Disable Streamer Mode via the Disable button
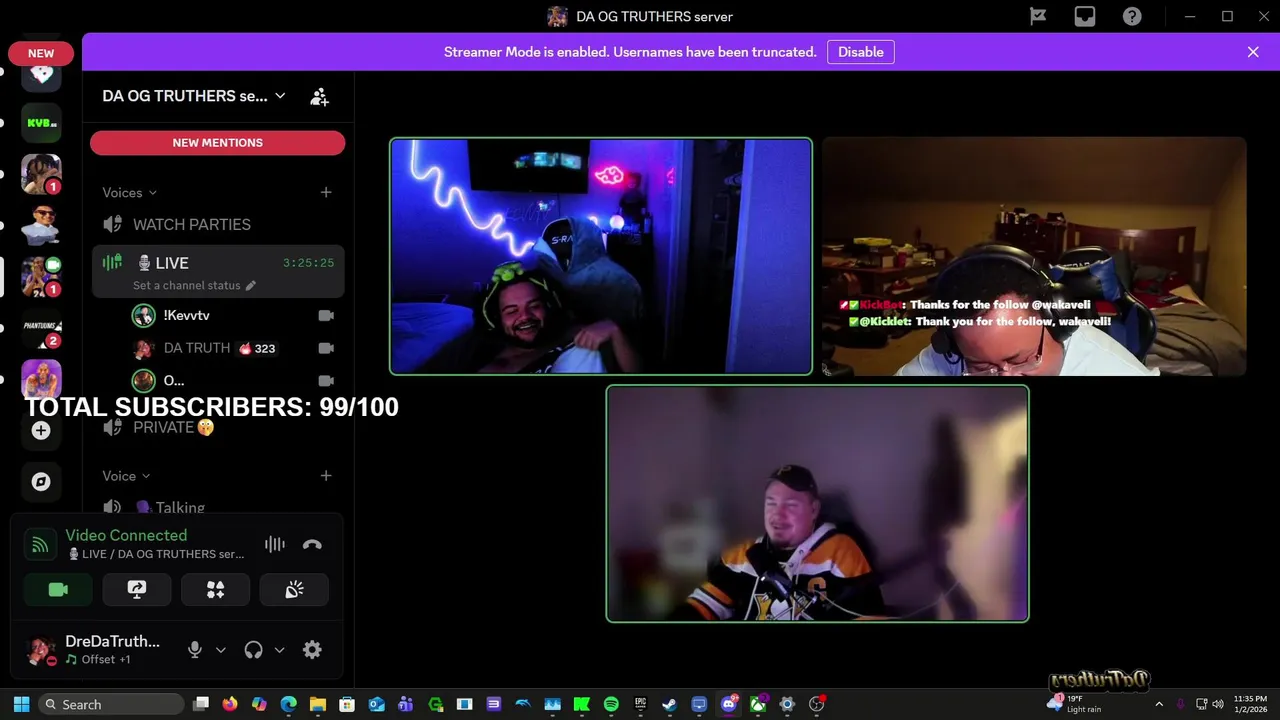Image resolution: width=1280 pixels, height=720 pixels. (x=860, y=52)
